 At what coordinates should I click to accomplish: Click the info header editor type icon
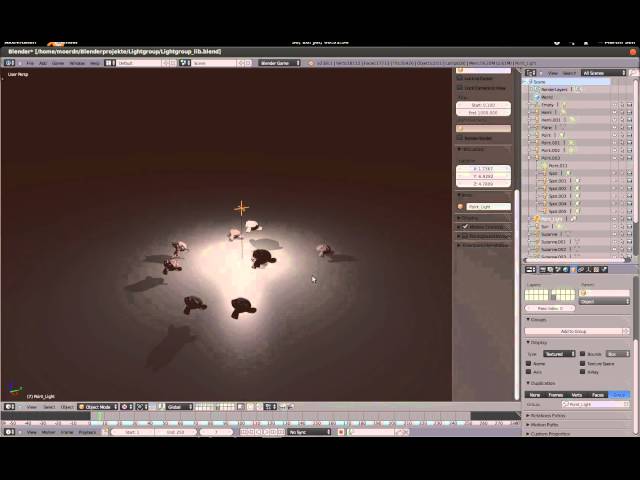(x=10, y=63)
